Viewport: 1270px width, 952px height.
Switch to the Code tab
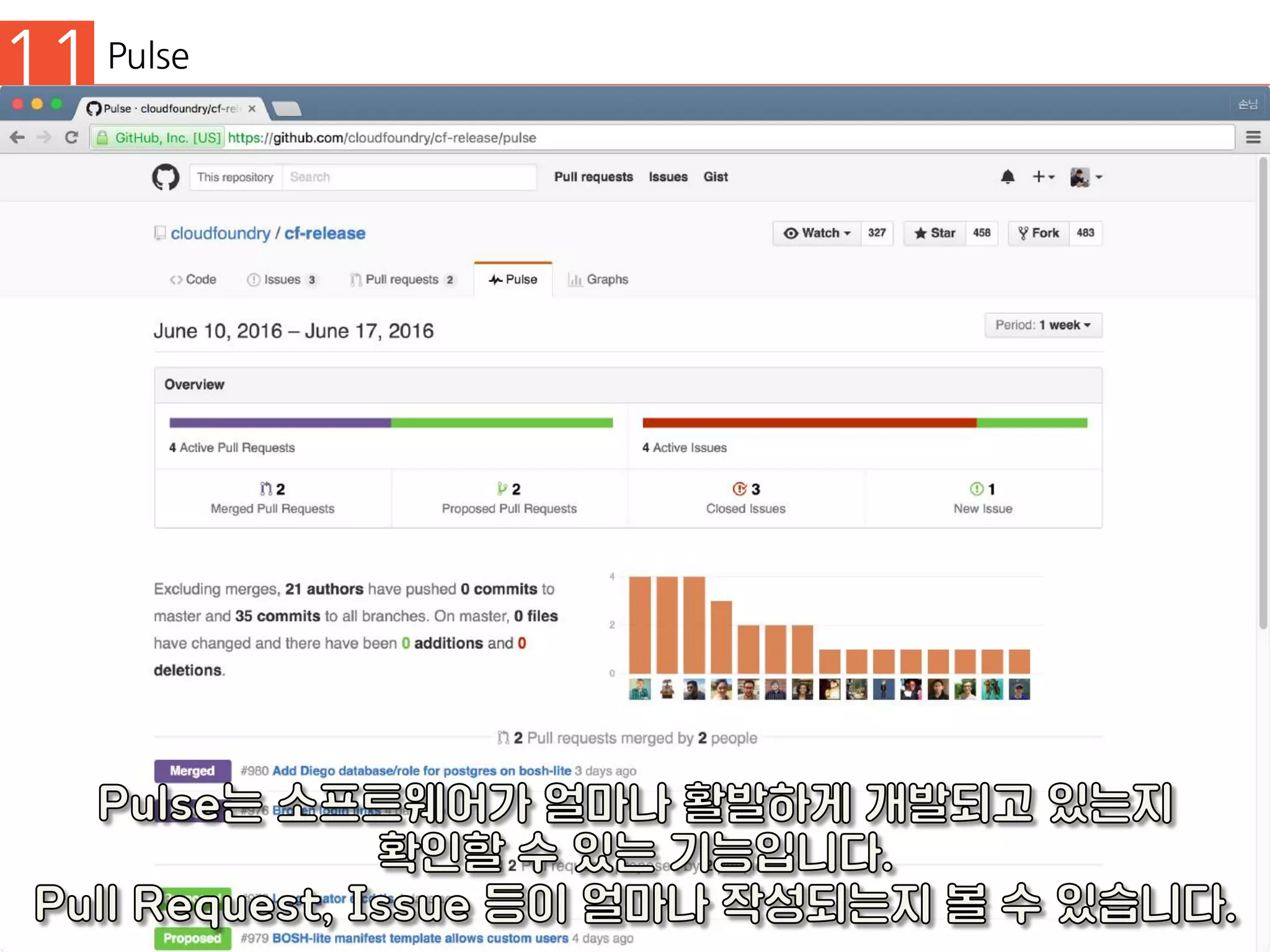pyautogui.click(x=193, y=280)
